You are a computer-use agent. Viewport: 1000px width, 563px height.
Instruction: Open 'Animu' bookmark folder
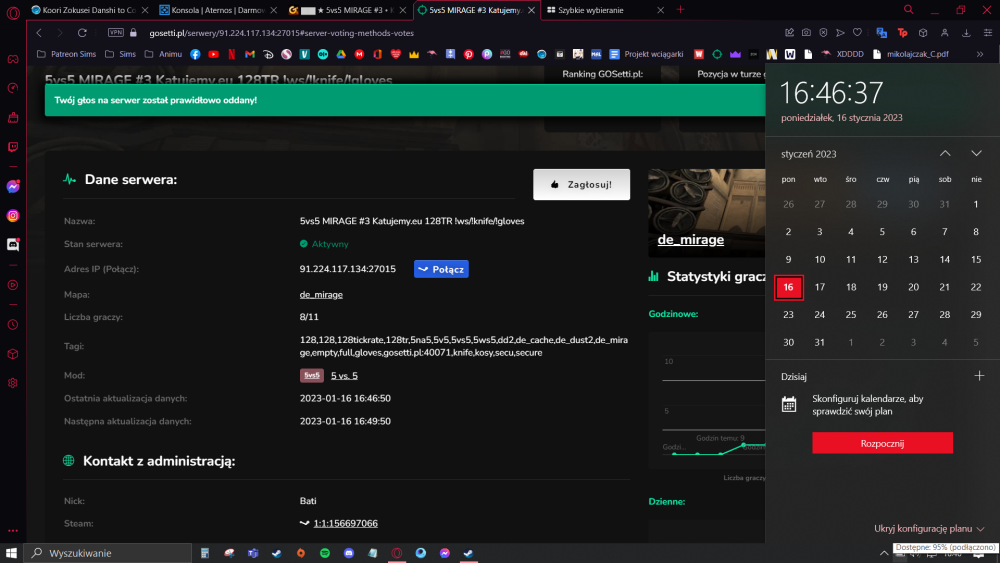tap(163, 54)
